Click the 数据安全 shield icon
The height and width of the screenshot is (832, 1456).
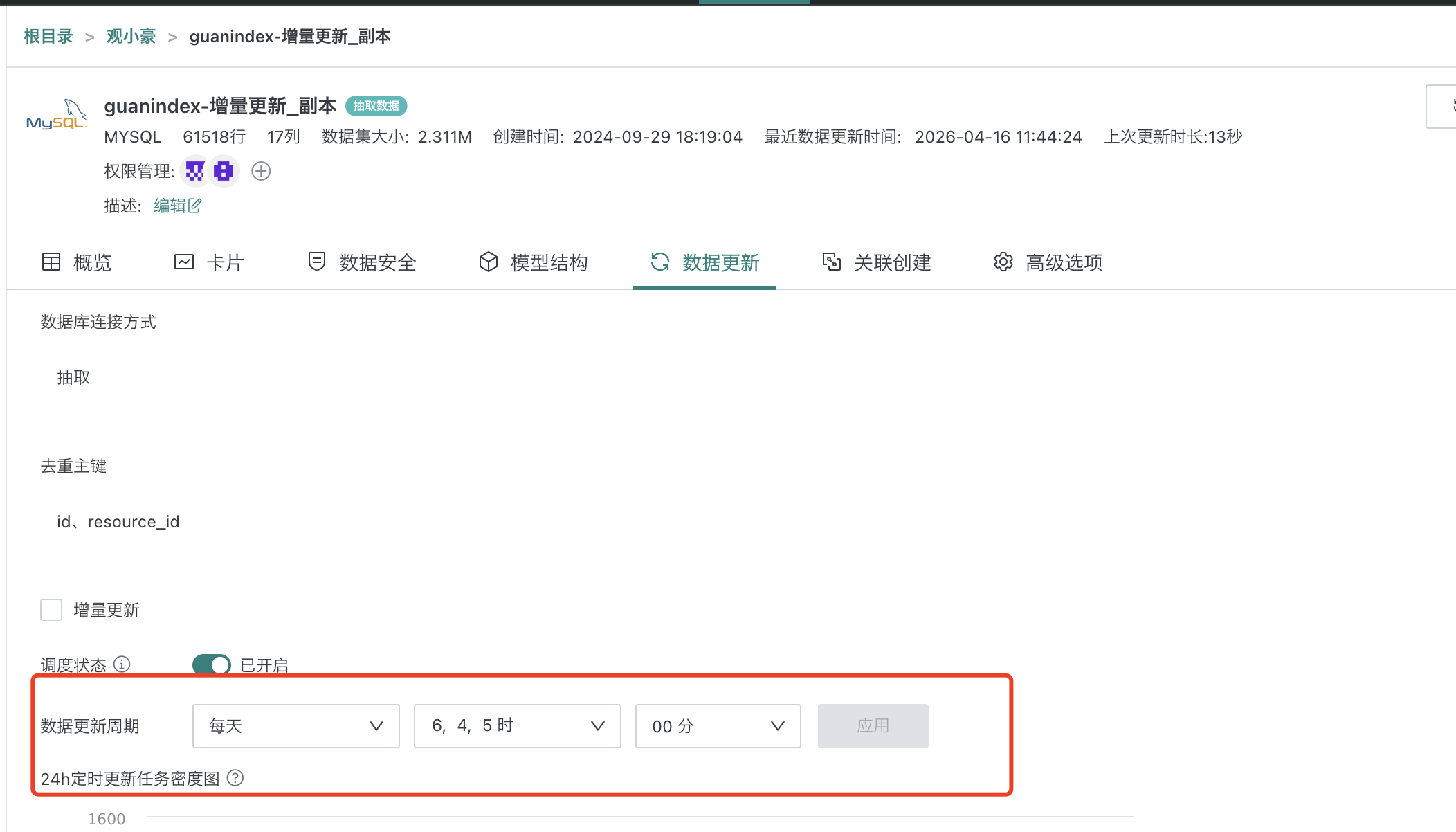pyautogui.click(x=316, y=262)
